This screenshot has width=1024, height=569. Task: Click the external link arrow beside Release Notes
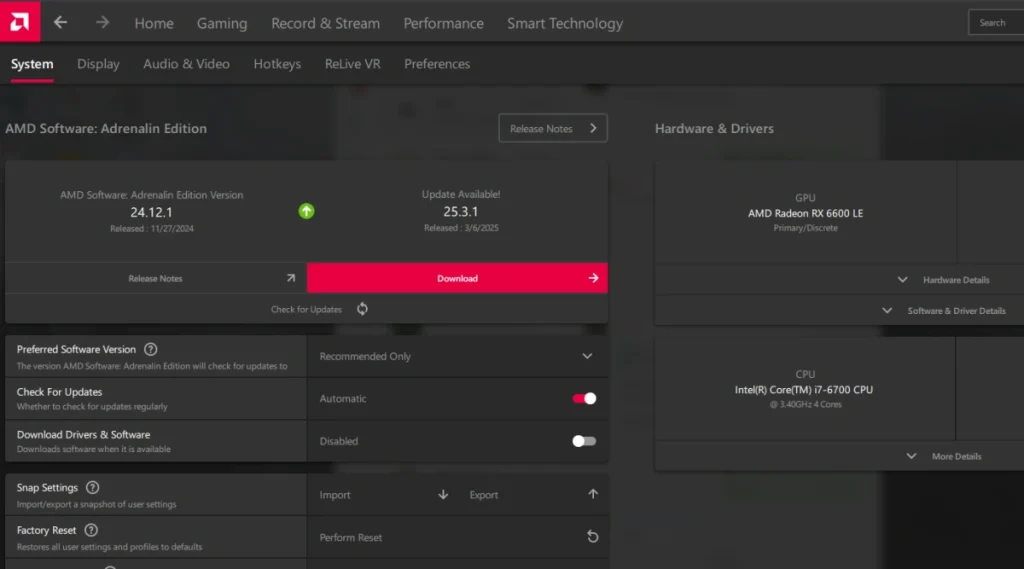click(x=291, y=278)
